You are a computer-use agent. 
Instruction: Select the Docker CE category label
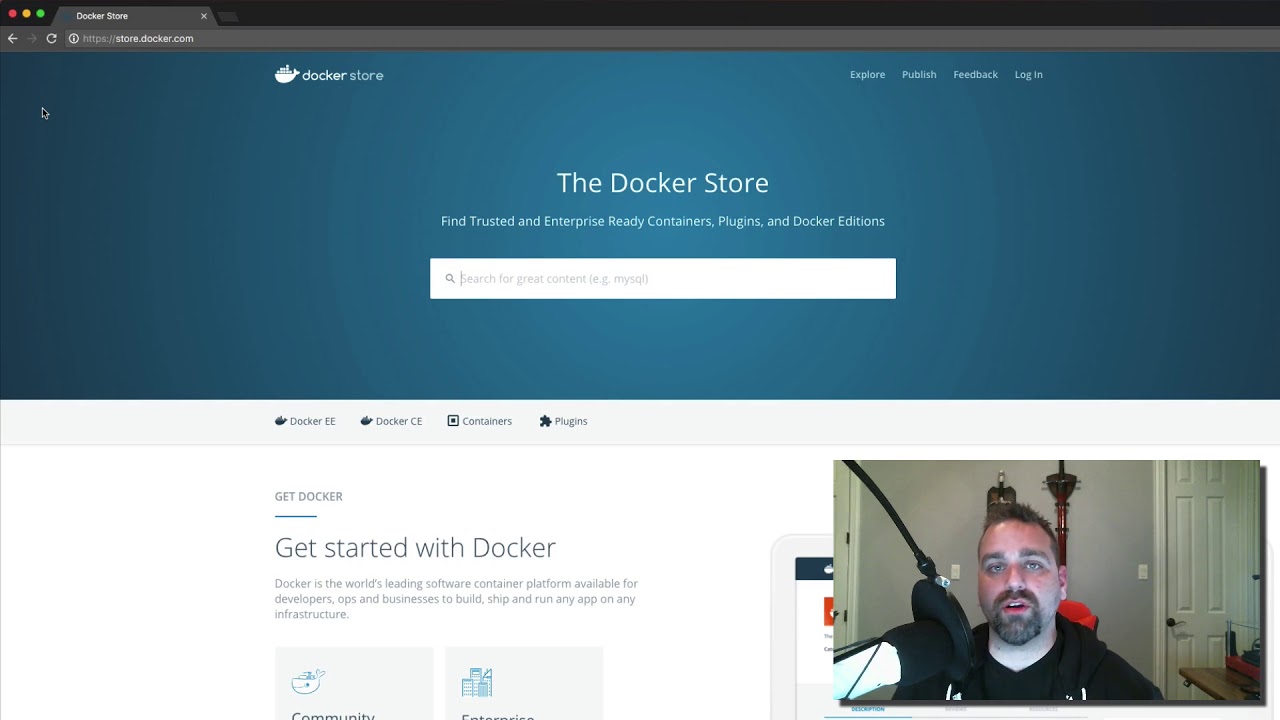tap(399, 421)
